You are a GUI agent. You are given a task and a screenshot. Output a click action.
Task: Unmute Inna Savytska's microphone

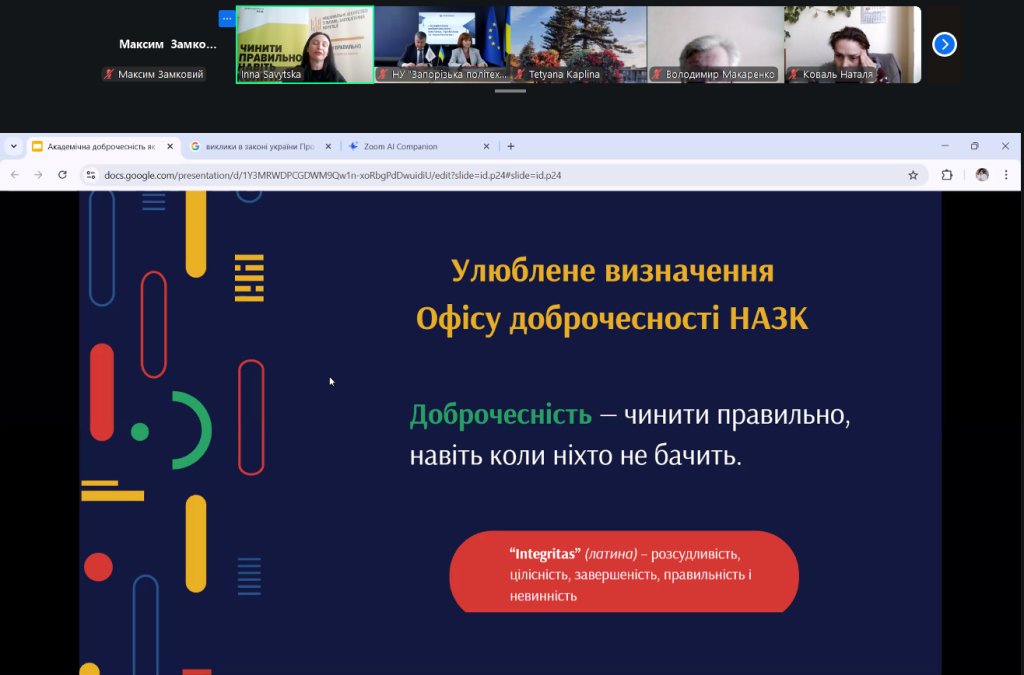tap(240, 74)
